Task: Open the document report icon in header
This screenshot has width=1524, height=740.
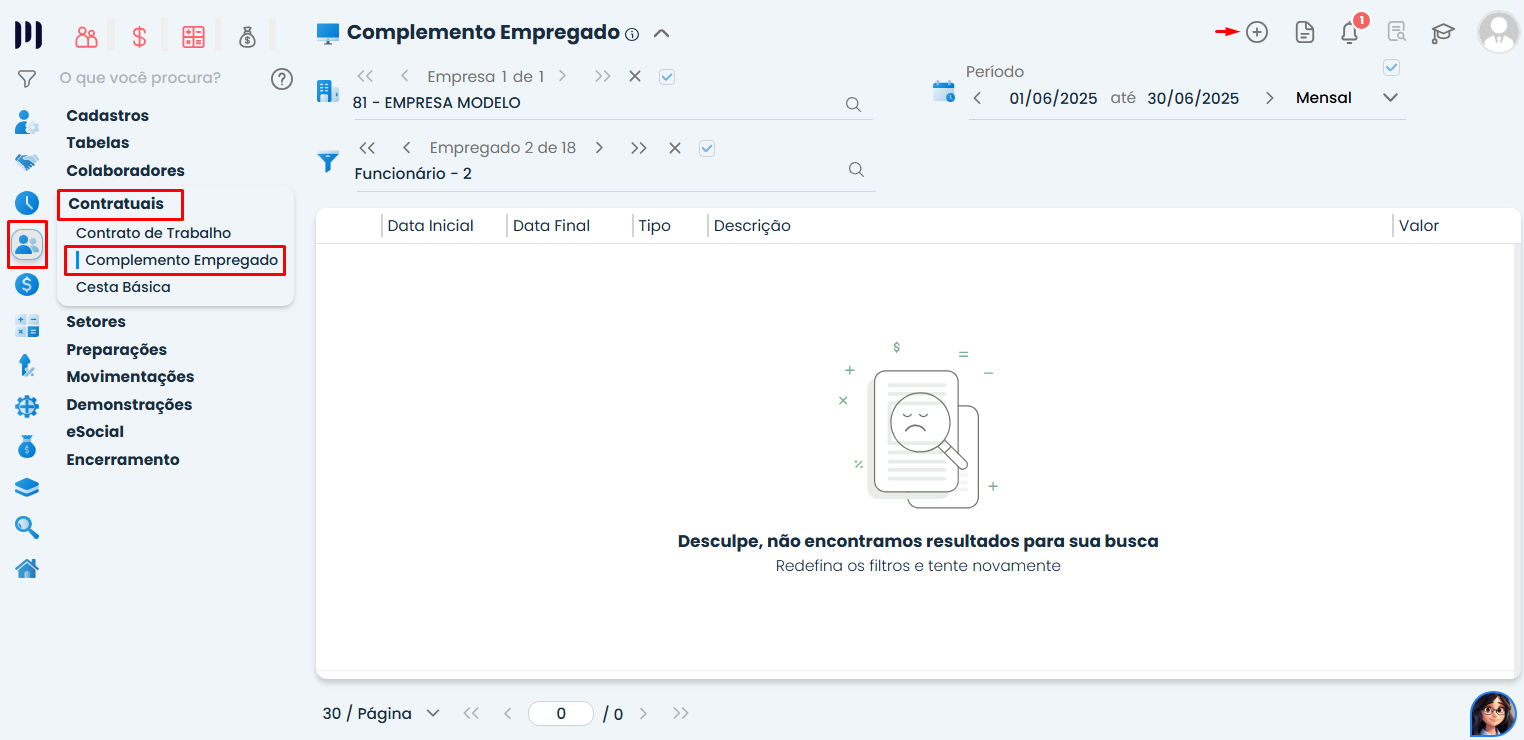Action: tap(1304, 32)
